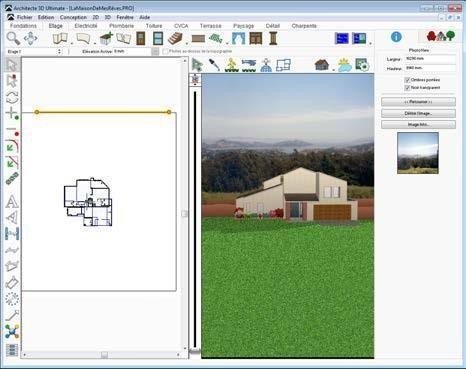466x369 pixels.
Task: Click the sun and cloud lighting icon
Action: 345,65
